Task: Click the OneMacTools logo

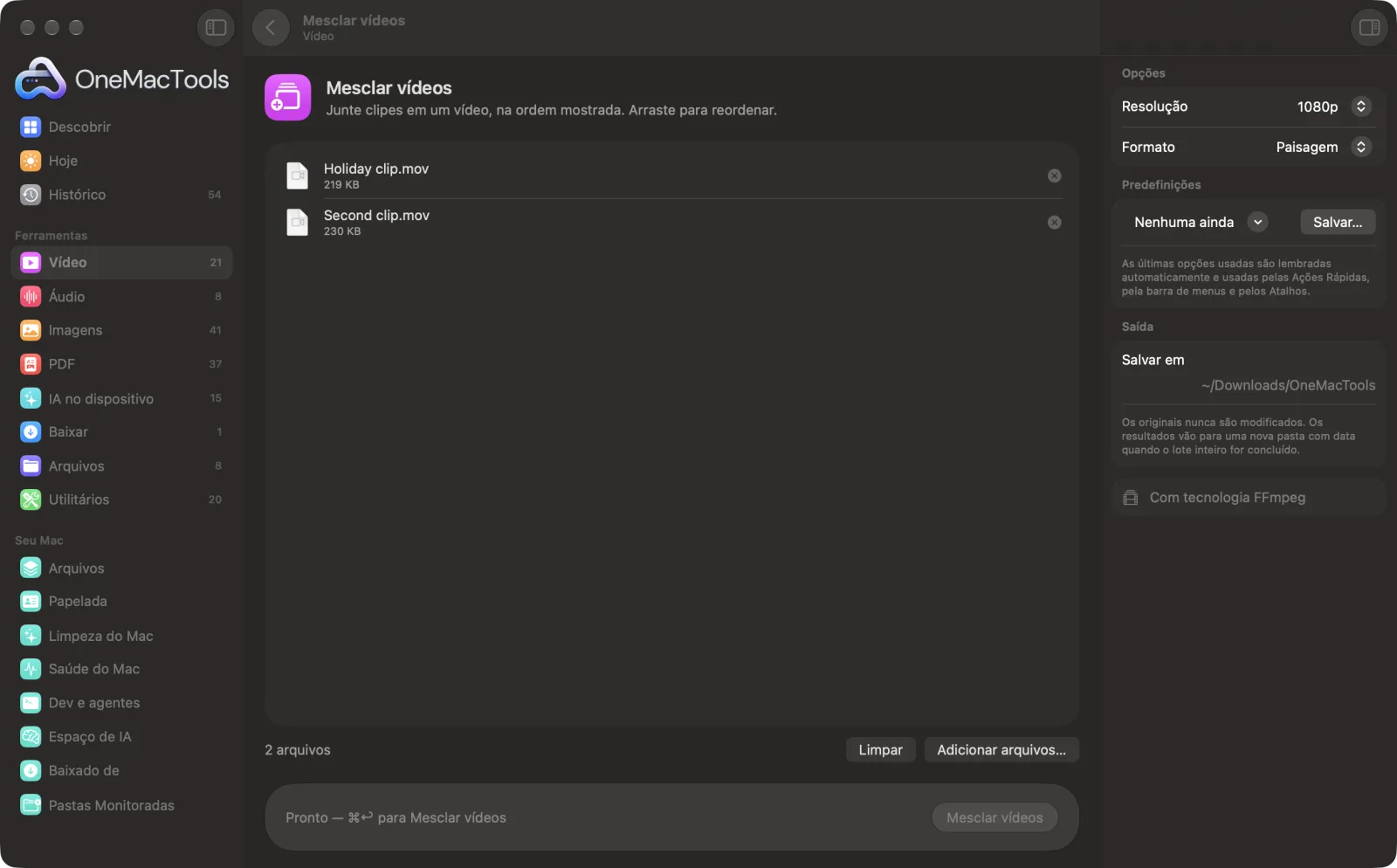Action: (x=121, y=79)
